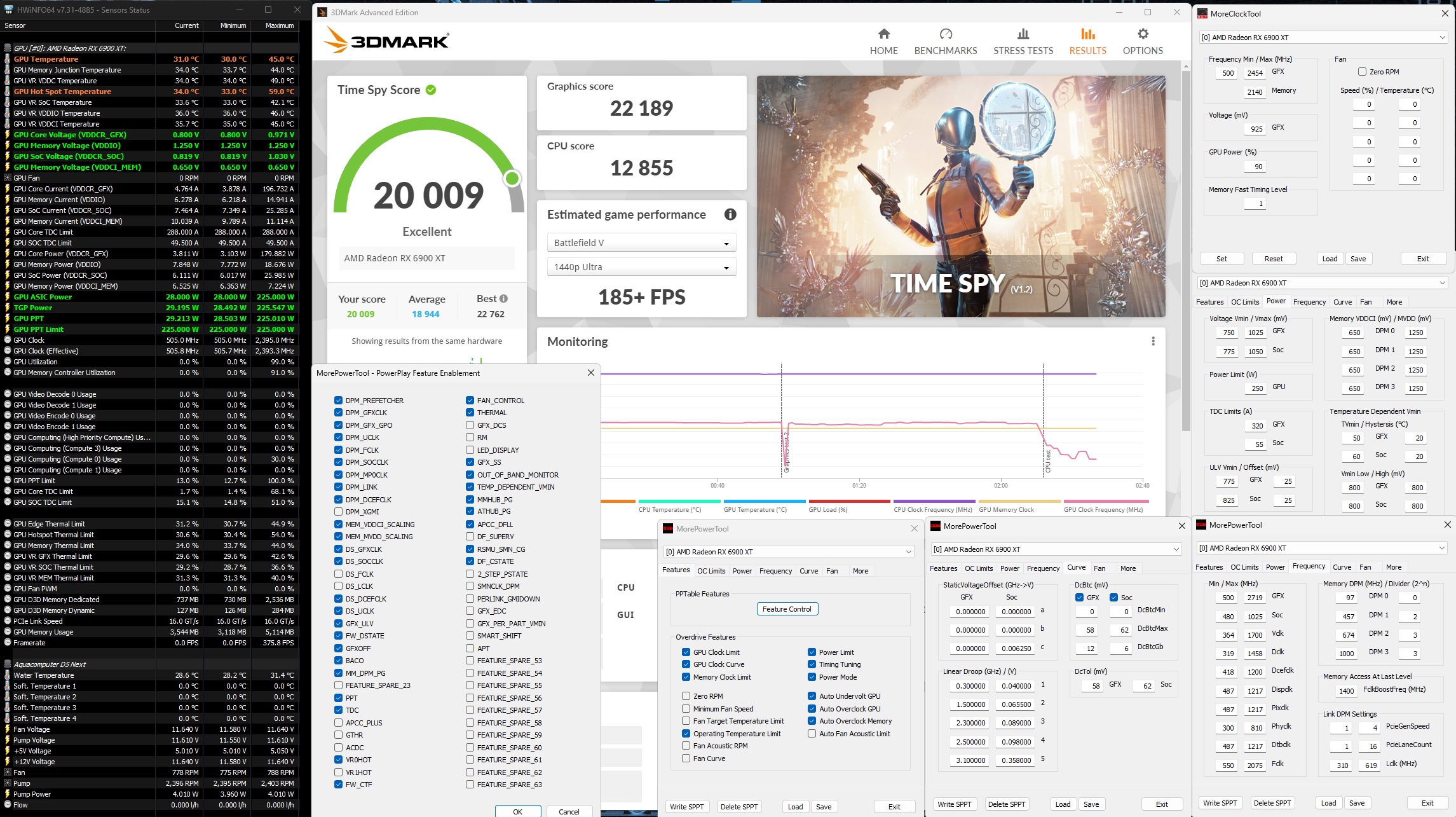Enable the Fan Curve overdrive feature
This screenshot has height=817, width=1456.
tap(686, 759)
